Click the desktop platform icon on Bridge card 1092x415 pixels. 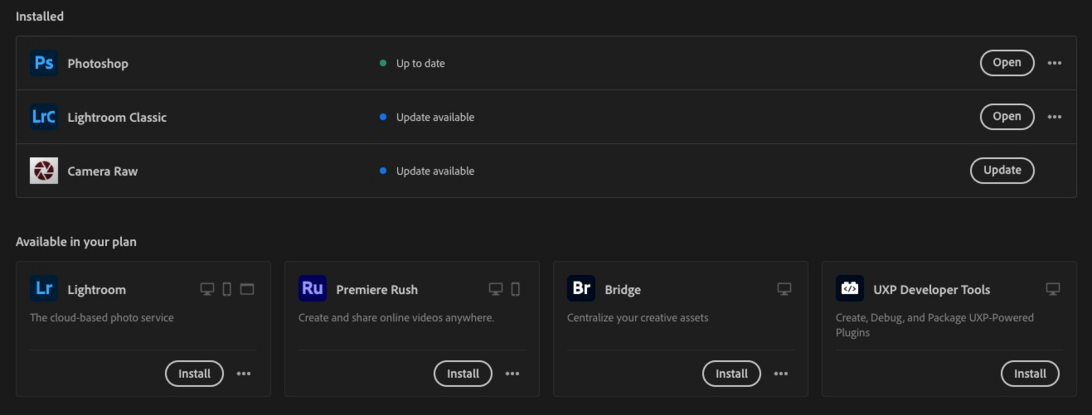point(784,289)
